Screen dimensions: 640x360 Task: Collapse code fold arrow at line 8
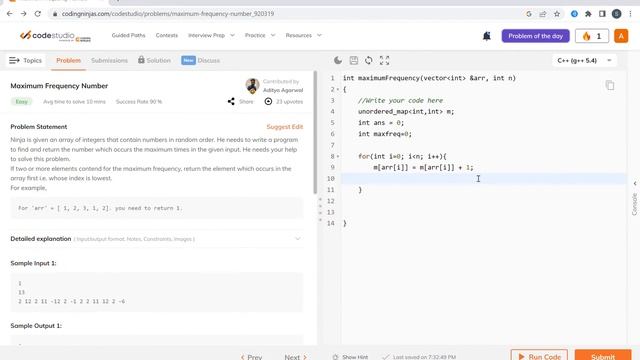(338, 156)
